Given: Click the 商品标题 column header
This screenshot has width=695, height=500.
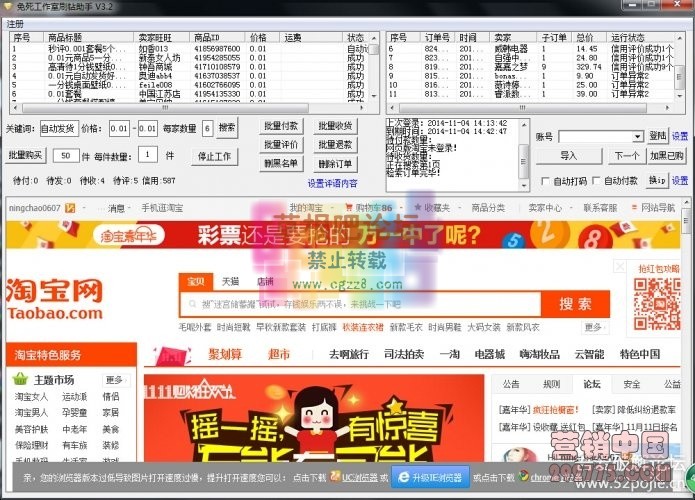Looking at the screenshot, I should pos(88,37).
